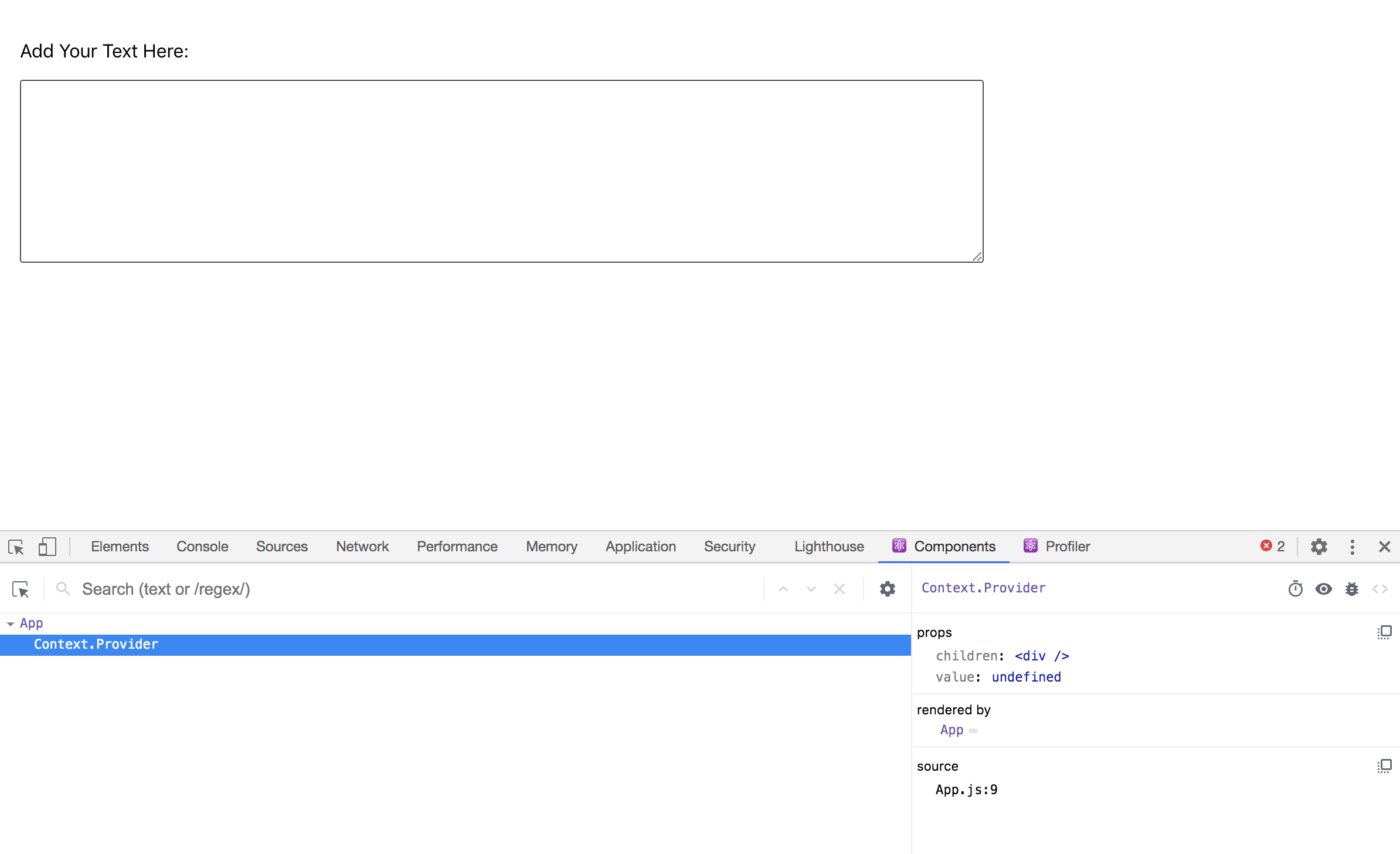Click the React DevTools Components icon
The height and width of the screenshot is (854, 1400).
pos(898,545)
